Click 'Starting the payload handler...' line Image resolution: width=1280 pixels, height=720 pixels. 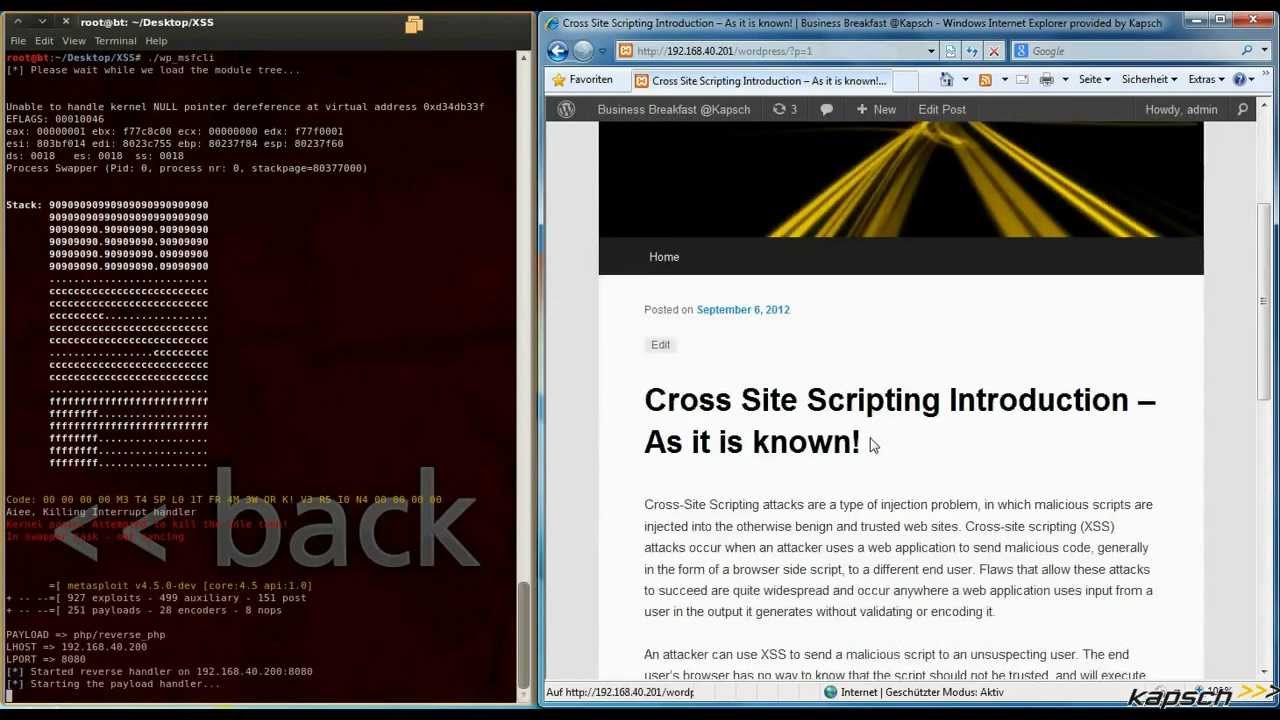click(113, 684)
